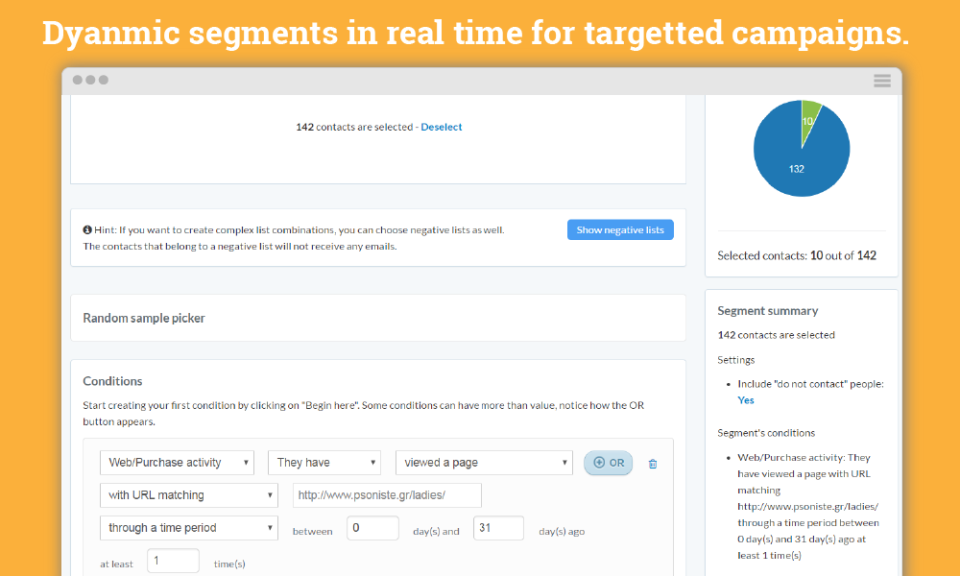
Task: Click the 'Yes' link under Settings
Action: tap(745, 400)
